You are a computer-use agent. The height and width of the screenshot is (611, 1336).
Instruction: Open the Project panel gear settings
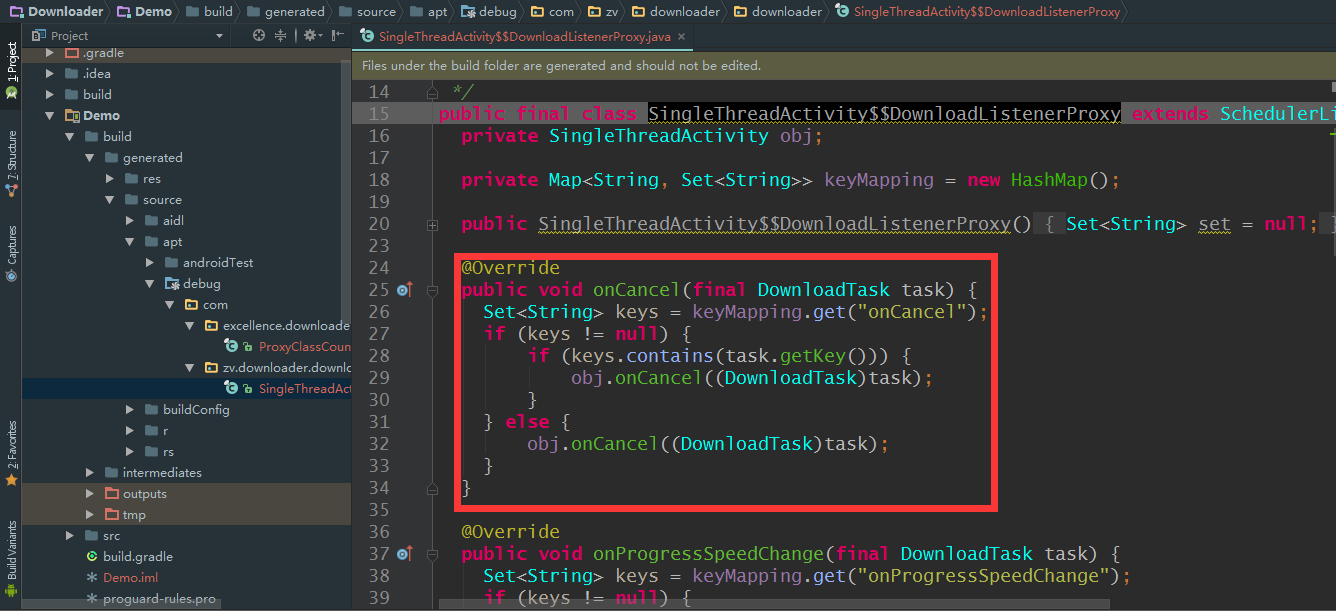tap(310, 35)
